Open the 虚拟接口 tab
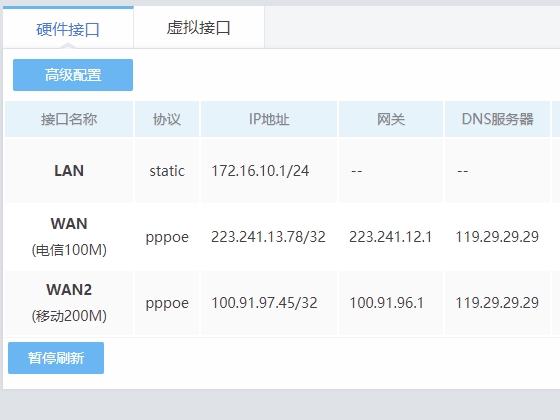 [199, 28]
